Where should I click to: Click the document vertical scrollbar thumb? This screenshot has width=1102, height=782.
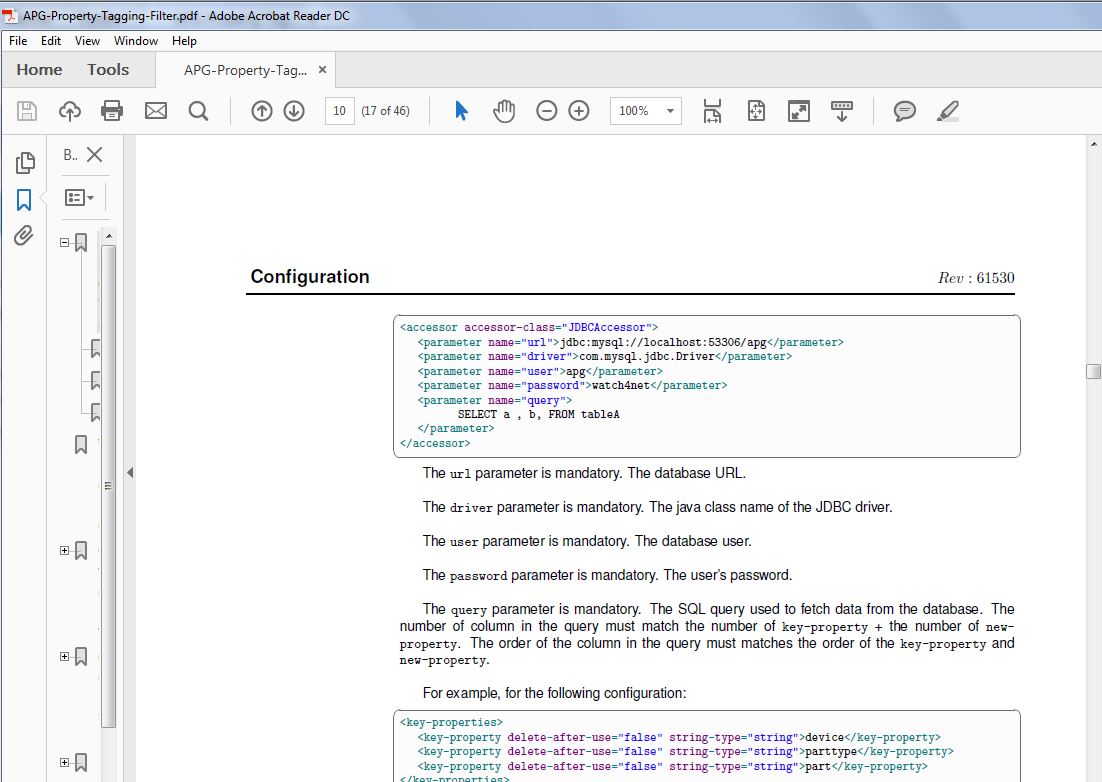coord(1093,371)
